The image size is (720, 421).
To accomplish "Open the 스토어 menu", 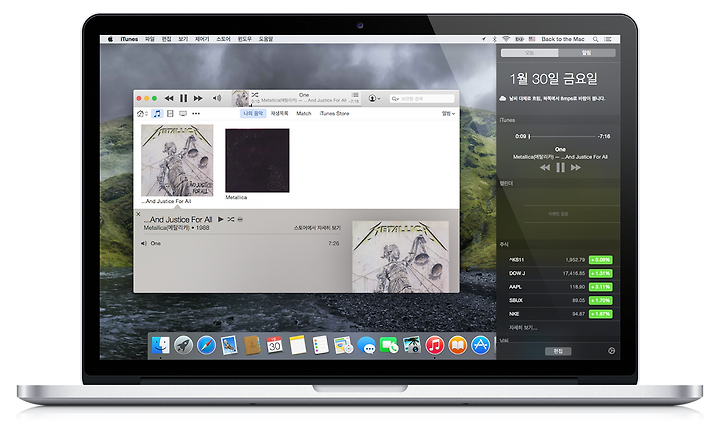I will tap(223, 39).
